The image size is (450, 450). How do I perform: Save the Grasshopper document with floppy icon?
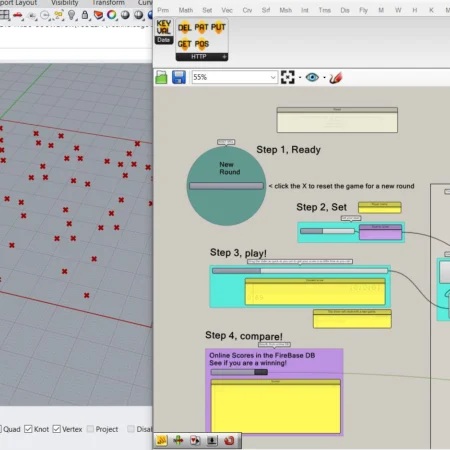click(179, 77)
